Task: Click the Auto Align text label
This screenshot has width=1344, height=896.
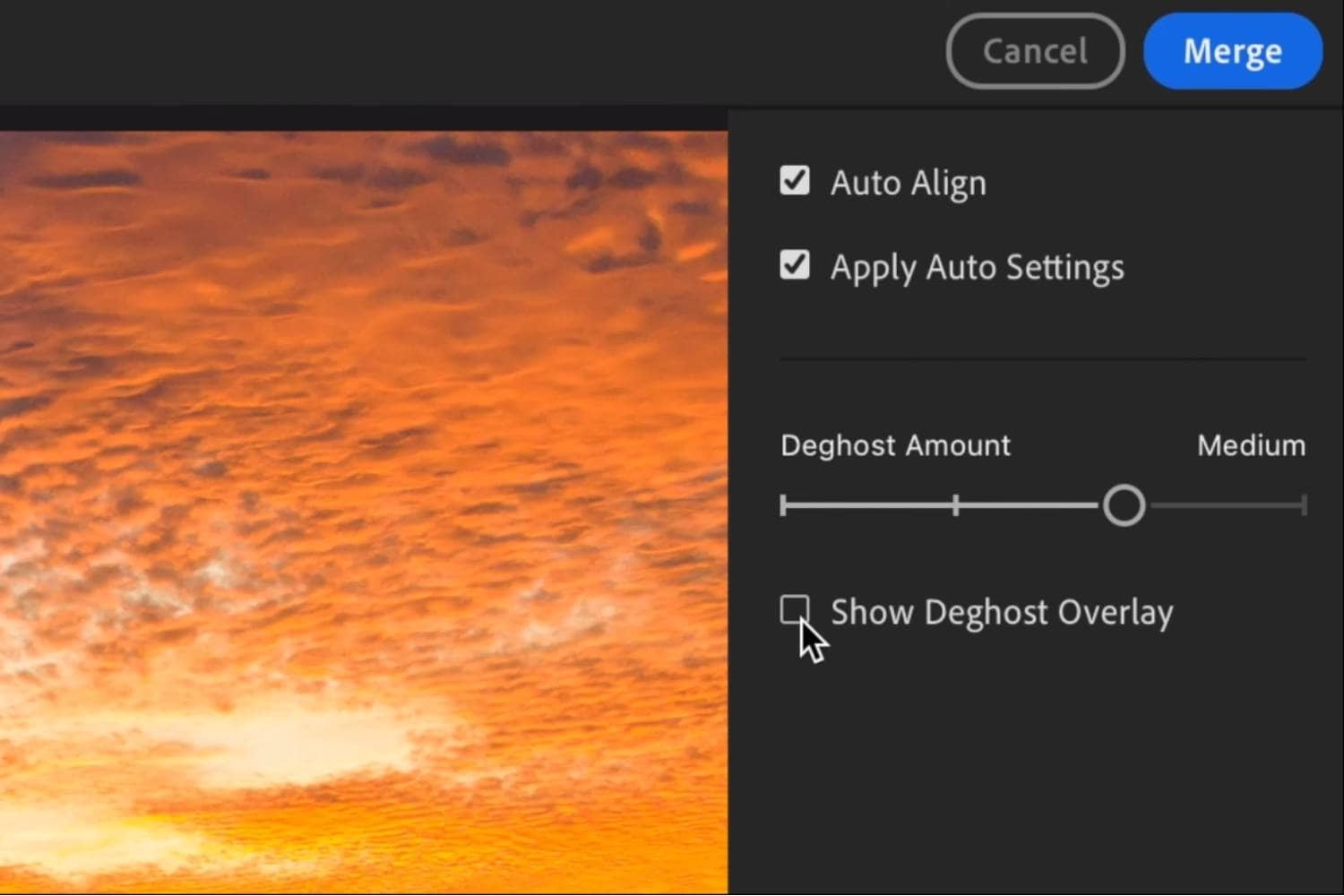Action: pyautogui.click(x=909, y=182)
